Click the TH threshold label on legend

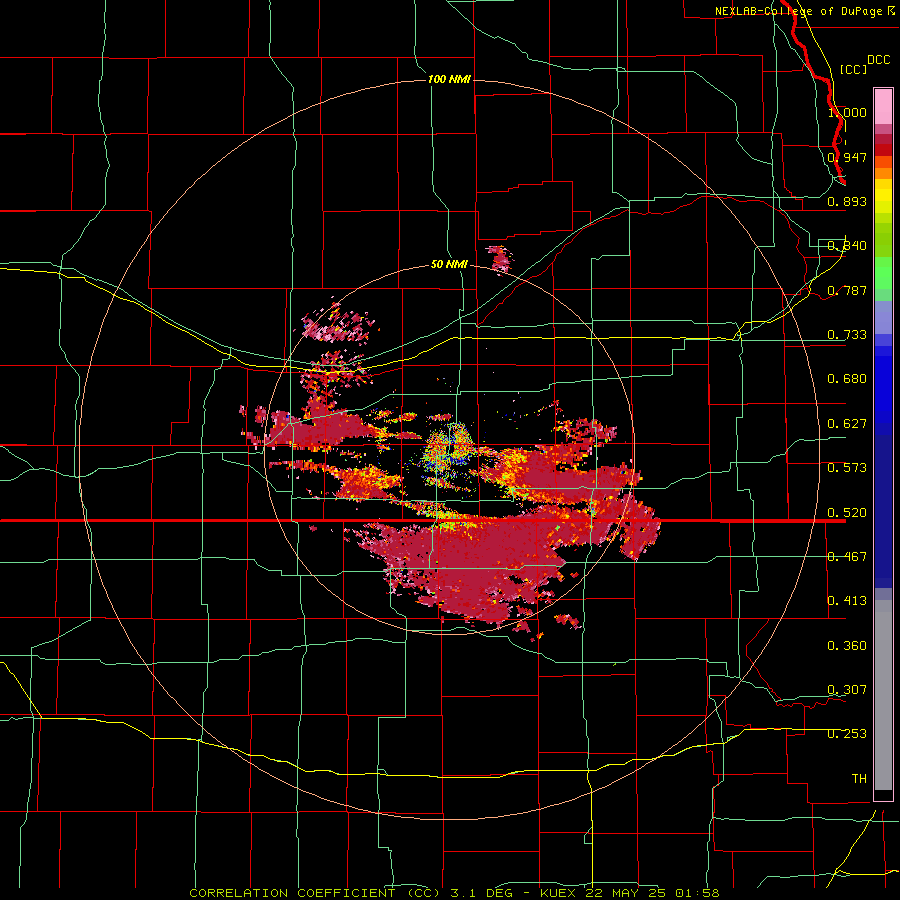point(859,779)
